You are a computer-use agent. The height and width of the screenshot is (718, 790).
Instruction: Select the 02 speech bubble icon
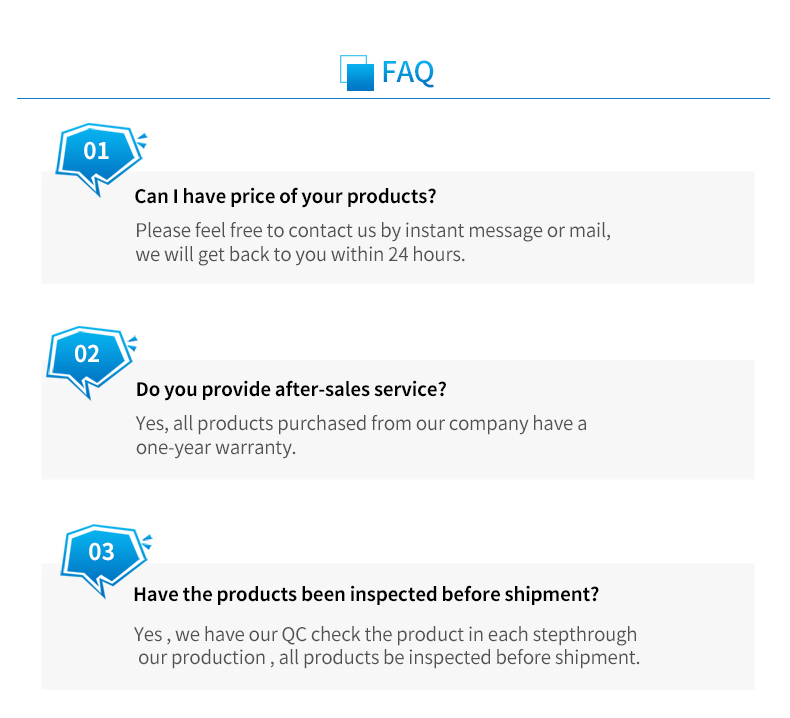87,357
